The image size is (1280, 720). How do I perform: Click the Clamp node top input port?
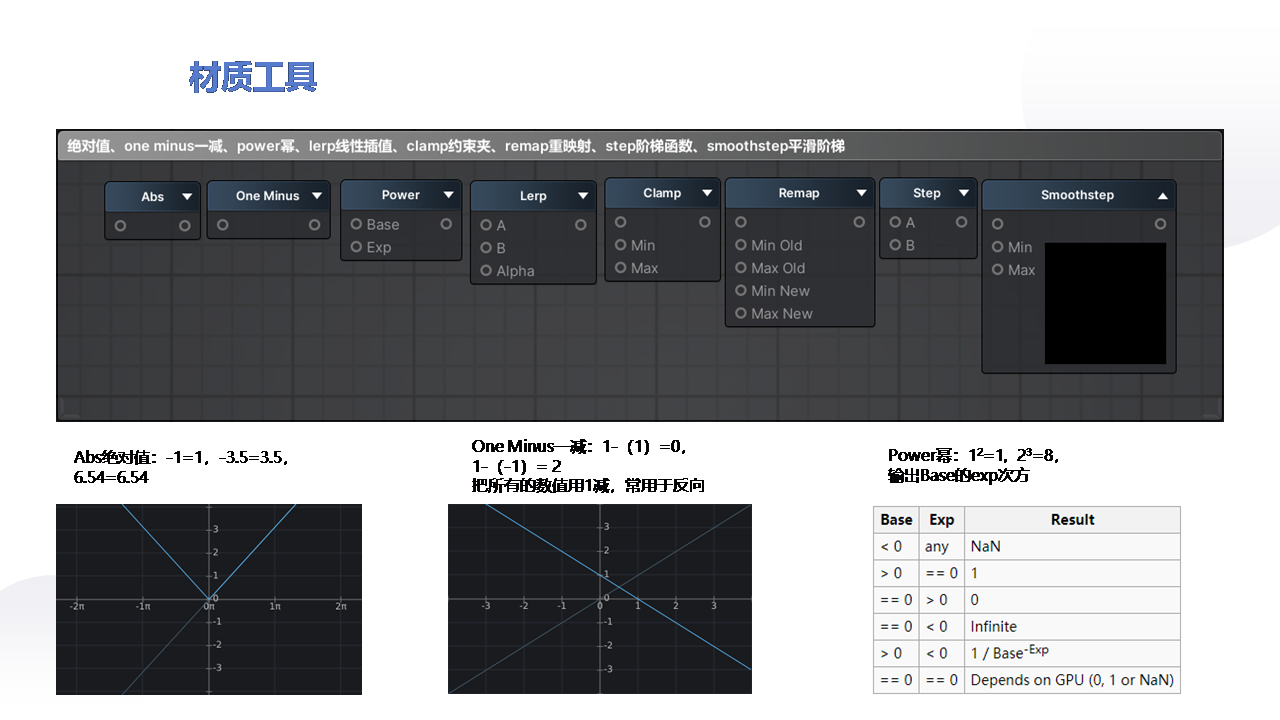[621, 222]
